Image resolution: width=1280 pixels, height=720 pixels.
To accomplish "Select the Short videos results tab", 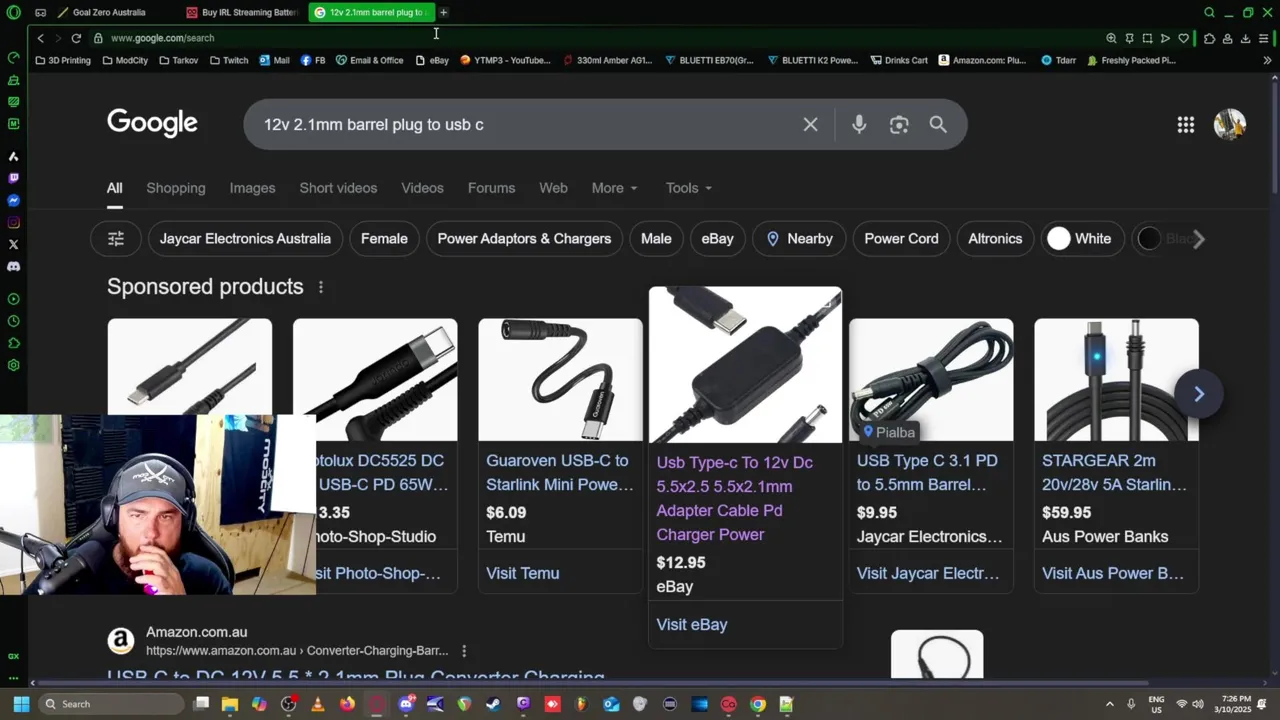I will [x=338, y=188].
